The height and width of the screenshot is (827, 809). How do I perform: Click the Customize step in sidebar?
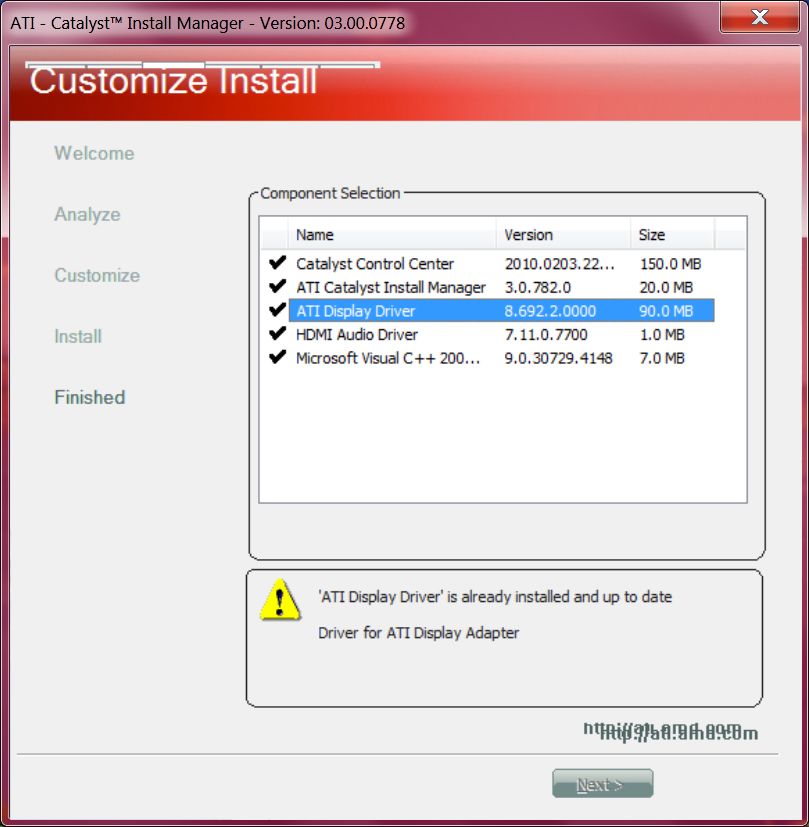(x=97, y=275)
